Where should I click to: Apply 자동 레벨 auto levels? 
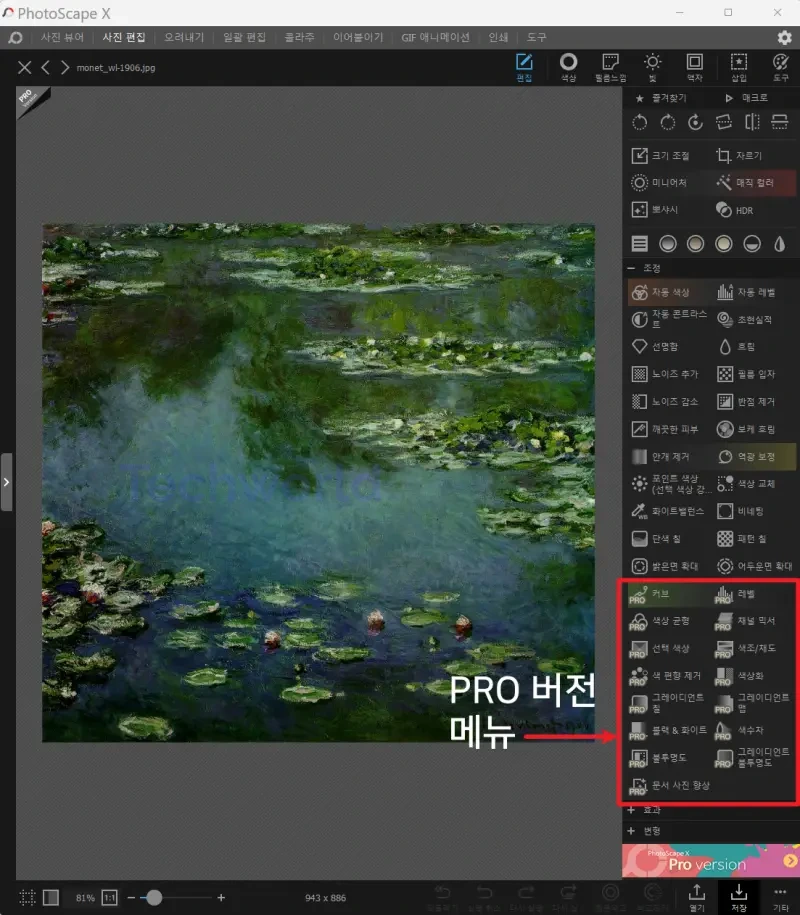(746, 292)
